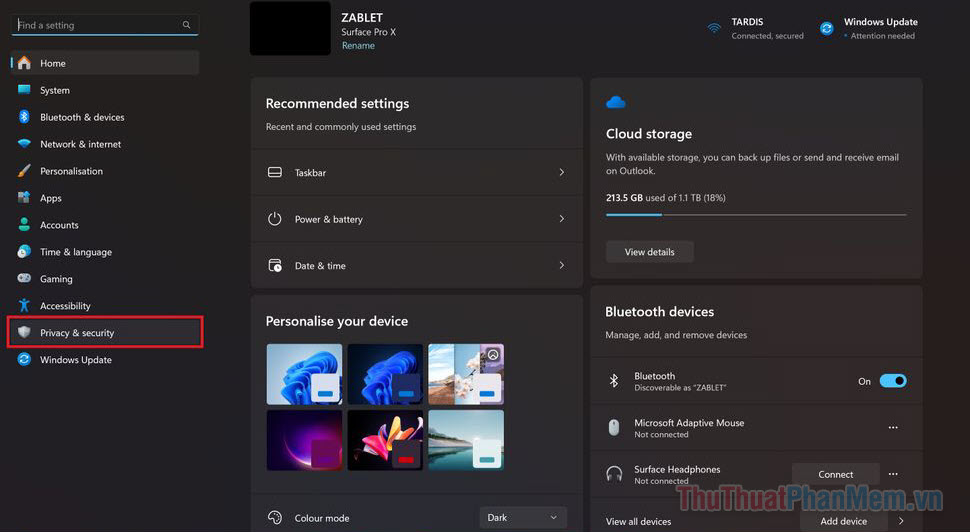970x532 pixels.
Task: Click the Windows Update sync icon in header
Action: pos(826,28)
